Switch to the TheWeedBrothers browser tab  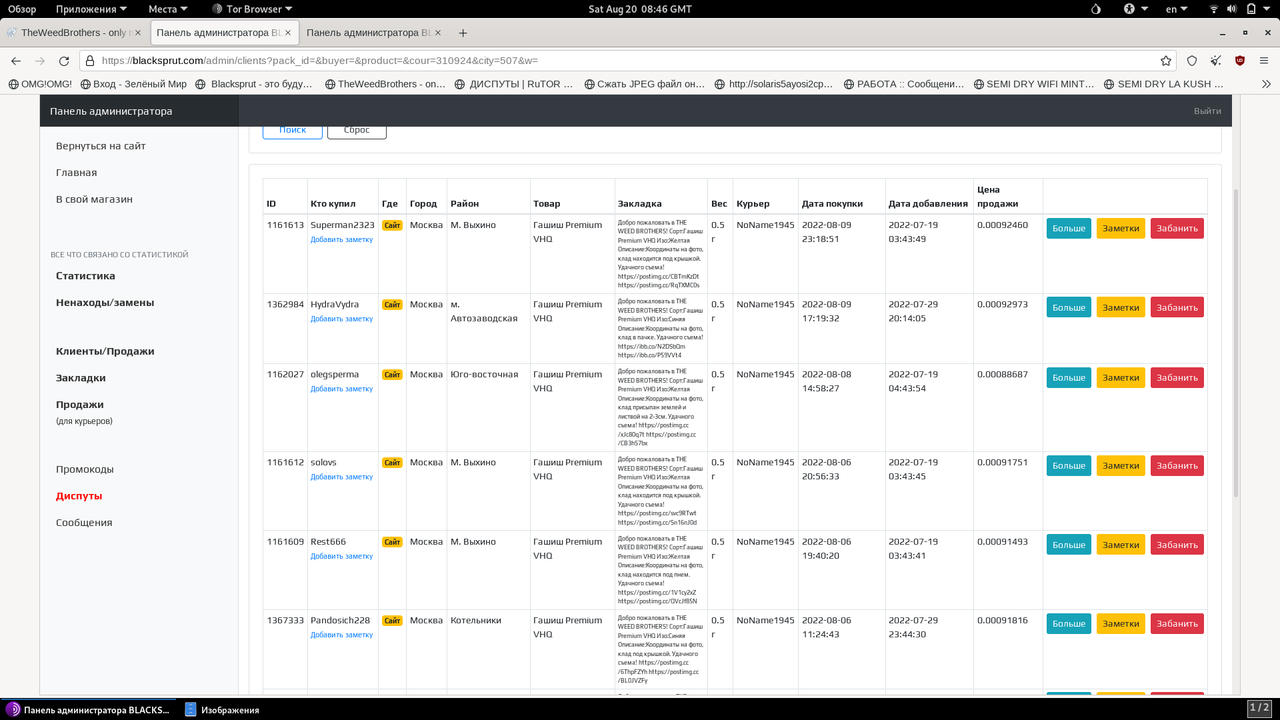click(75, 33)
